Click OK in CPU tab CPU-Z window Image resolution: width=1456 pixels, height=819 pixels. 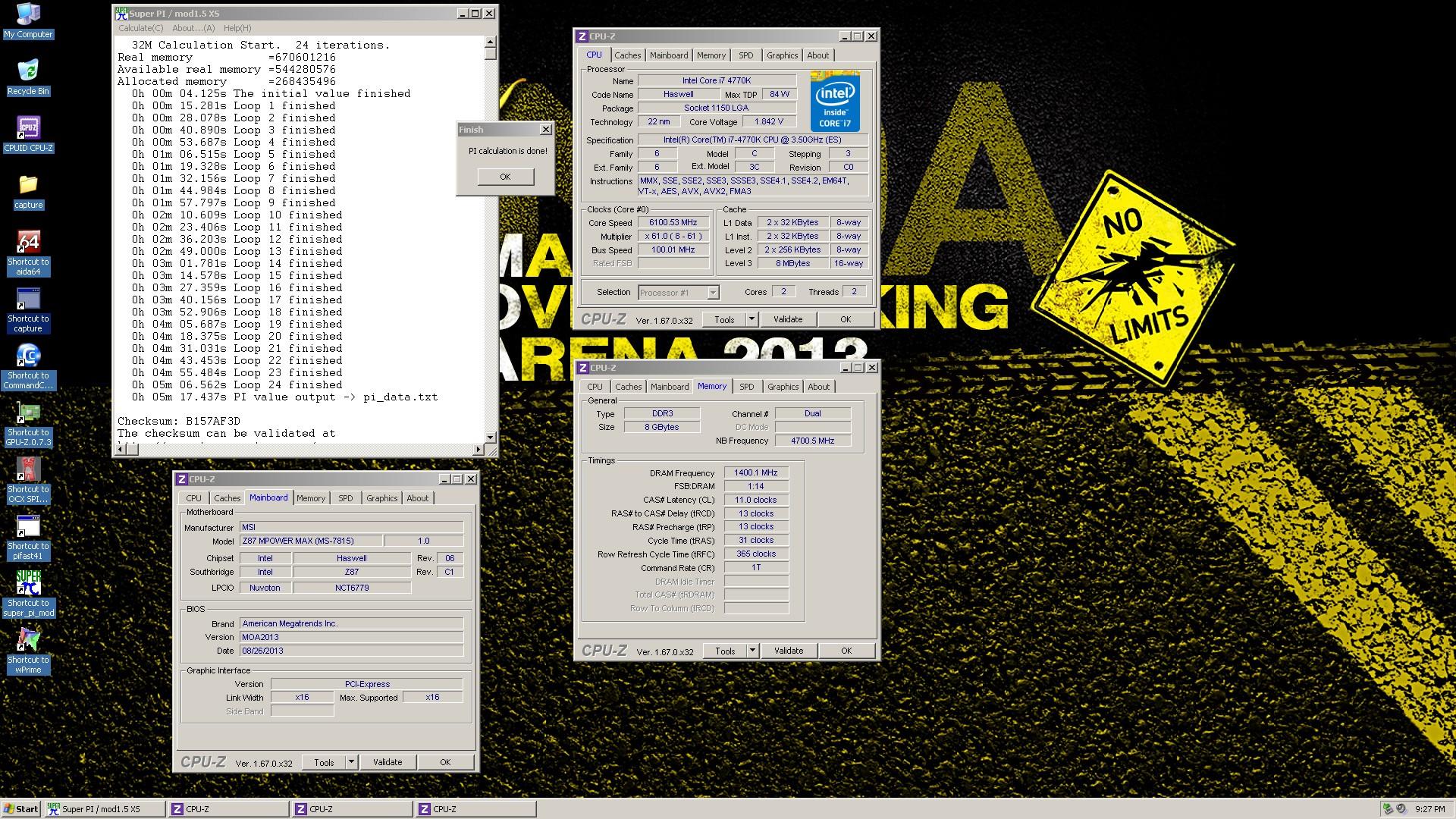pyautogui.click(x=846, y=319)
